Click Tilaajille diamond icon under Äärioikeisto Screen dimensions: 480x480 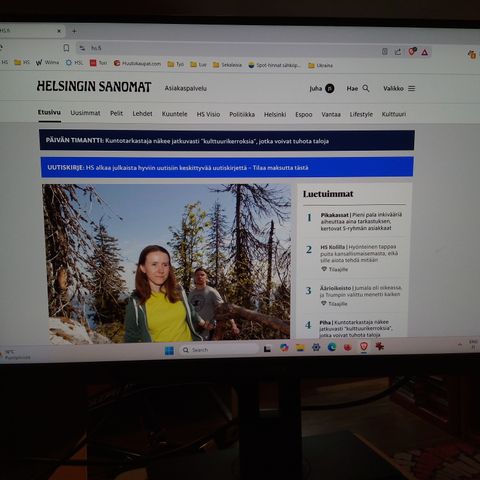click(323, 303)
